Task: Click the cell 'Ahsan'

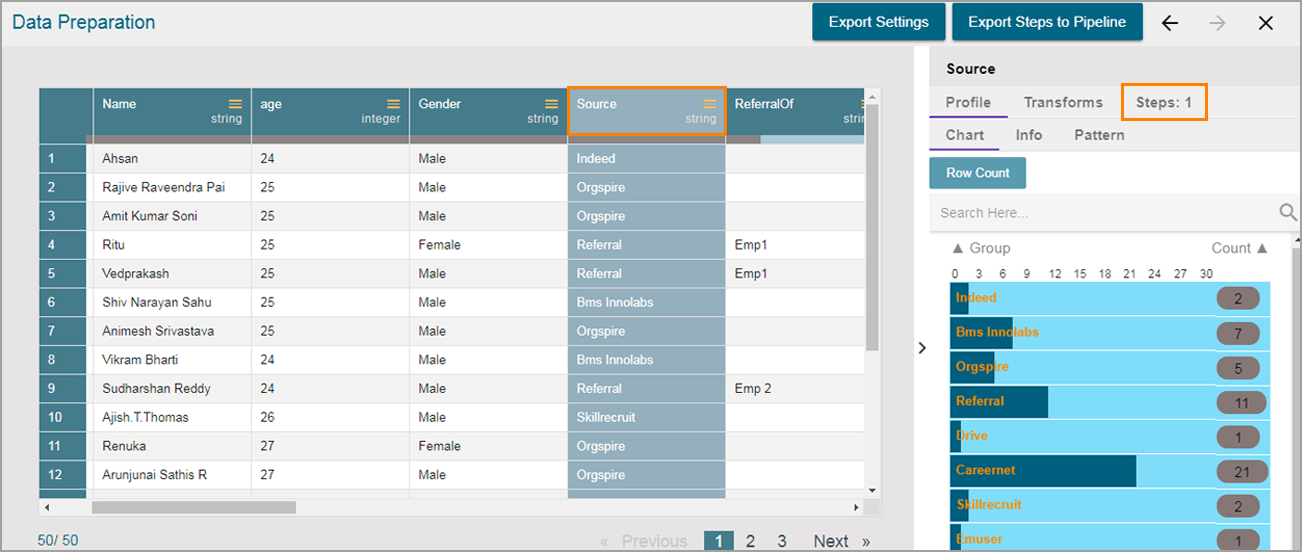Action: point(172,159)
